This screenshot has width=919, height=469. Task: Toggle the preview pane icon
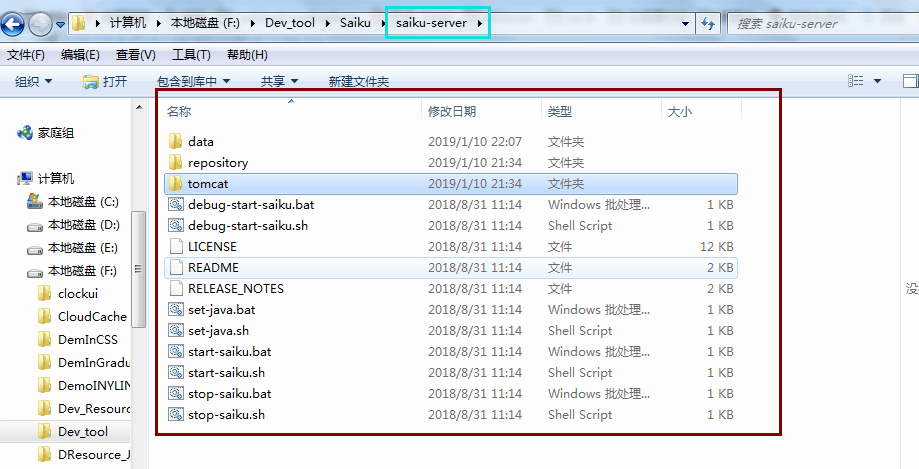point(911,81)
